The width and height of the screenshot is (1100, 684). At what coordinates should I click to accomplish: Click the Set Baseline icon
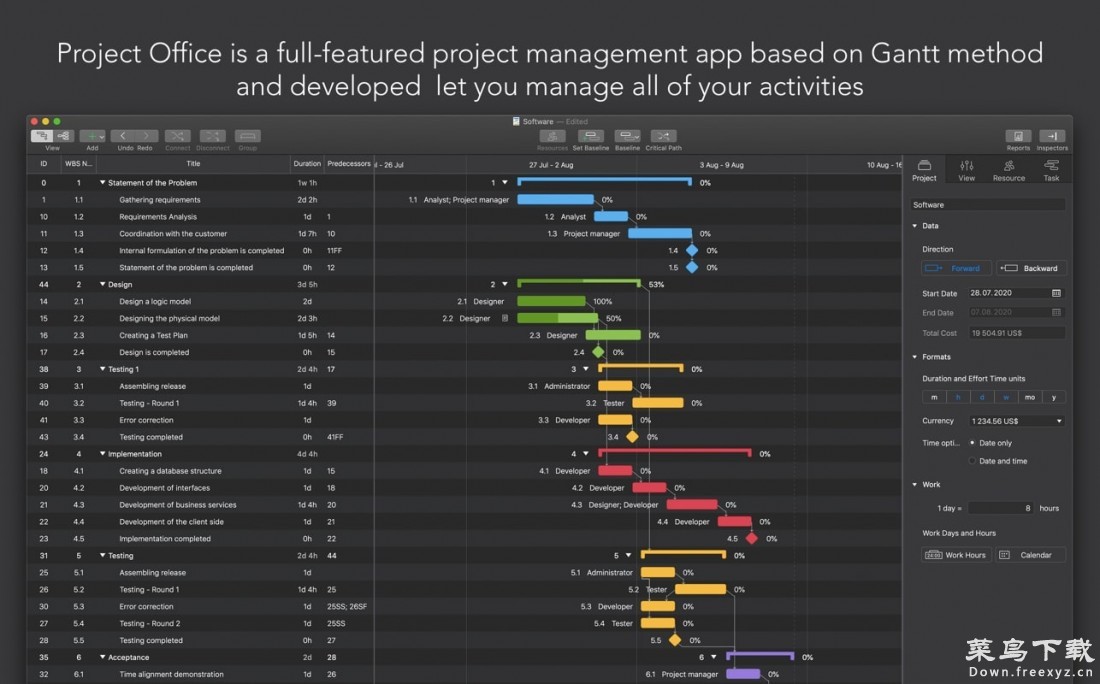point(591,136)
